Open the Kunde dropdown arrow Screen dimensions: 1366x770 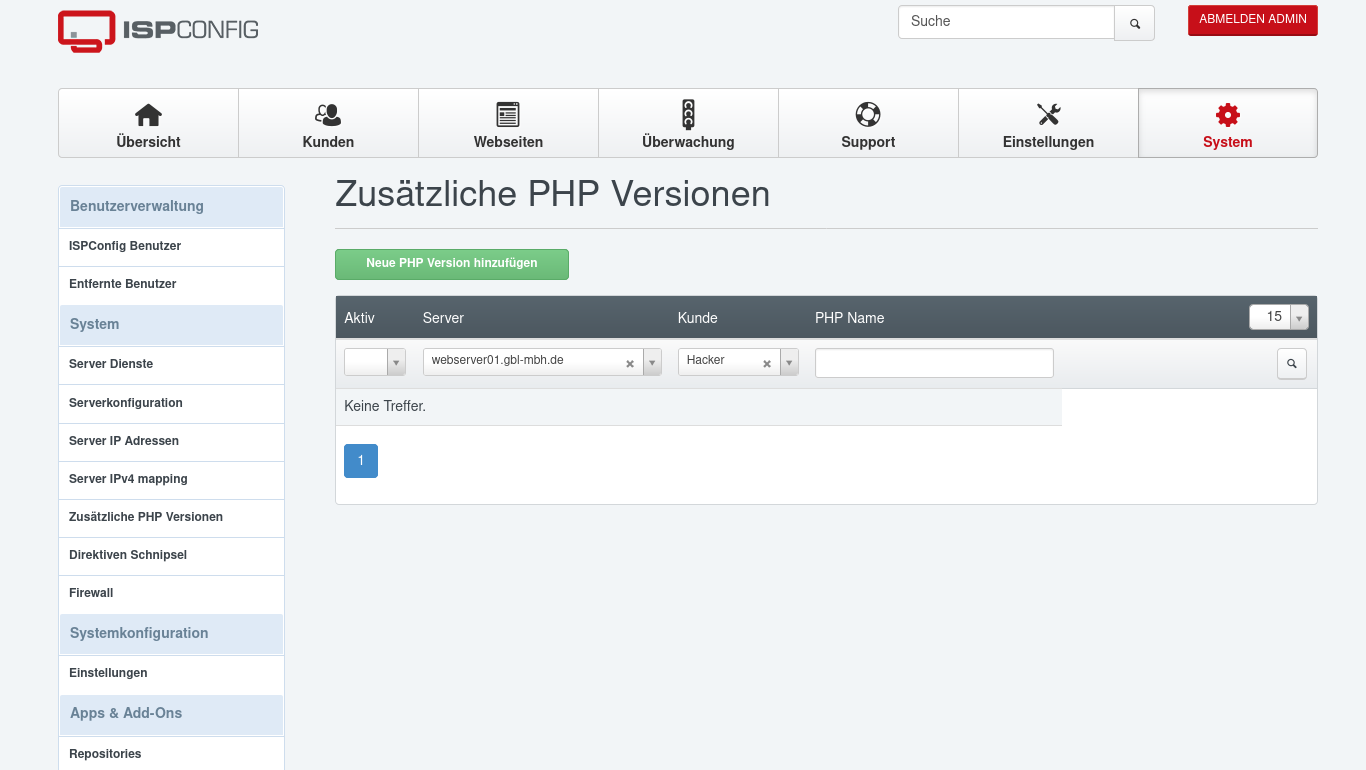789,362
